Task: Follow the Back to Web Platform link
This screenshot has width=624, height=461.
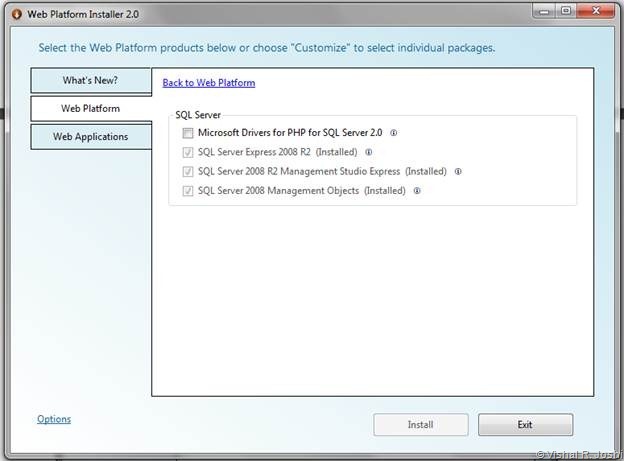Action: (208, 83)
